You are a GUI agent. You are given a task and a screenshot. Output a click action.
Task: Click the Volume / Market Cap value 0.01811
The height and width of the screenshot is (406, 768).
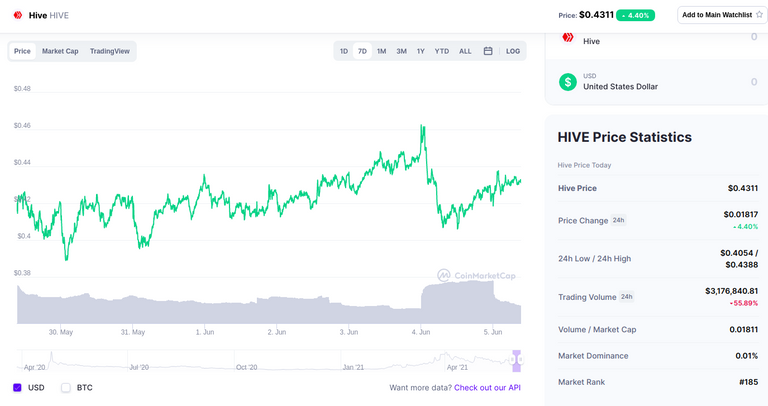(x=744, y=330)
